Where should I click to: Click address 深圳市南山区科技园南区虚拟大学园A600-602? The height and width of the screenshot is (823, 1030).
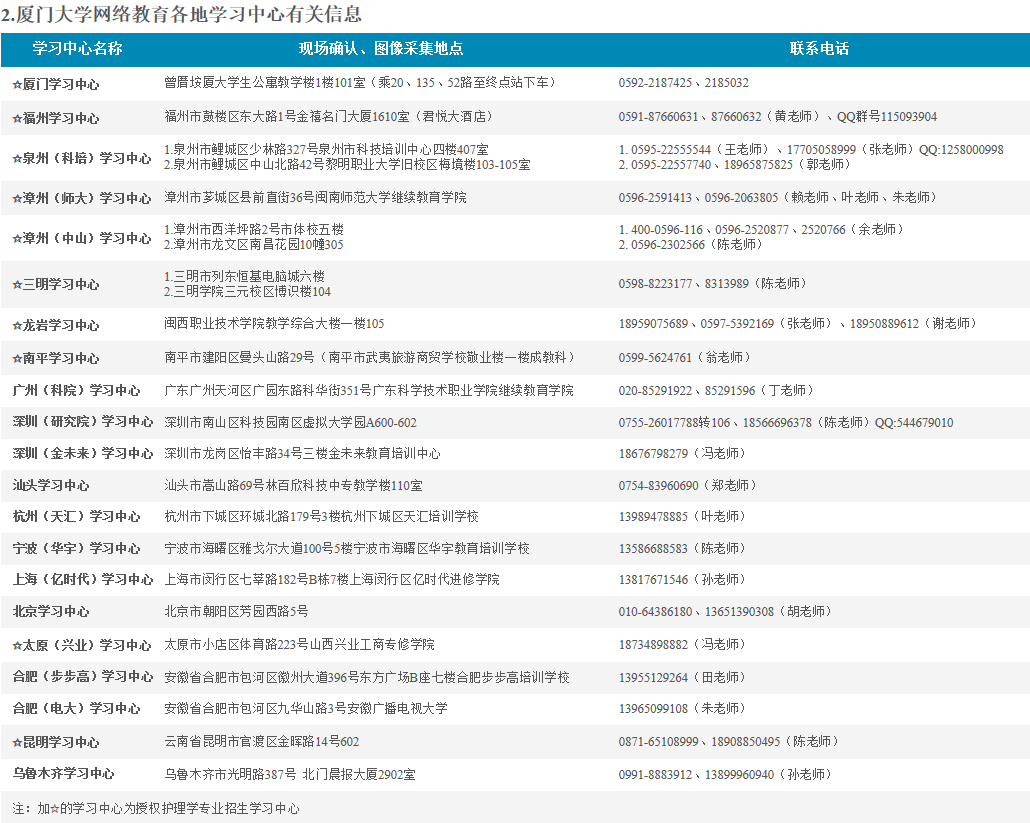290,423
